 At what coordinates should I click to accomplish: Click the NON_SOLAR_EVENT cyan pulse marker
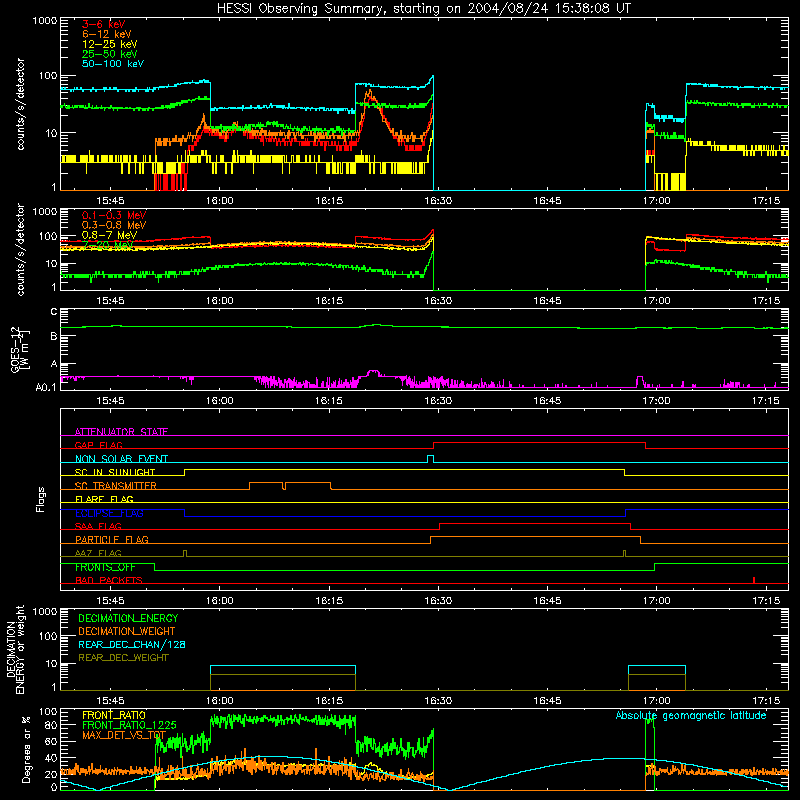tap(430, 459)
